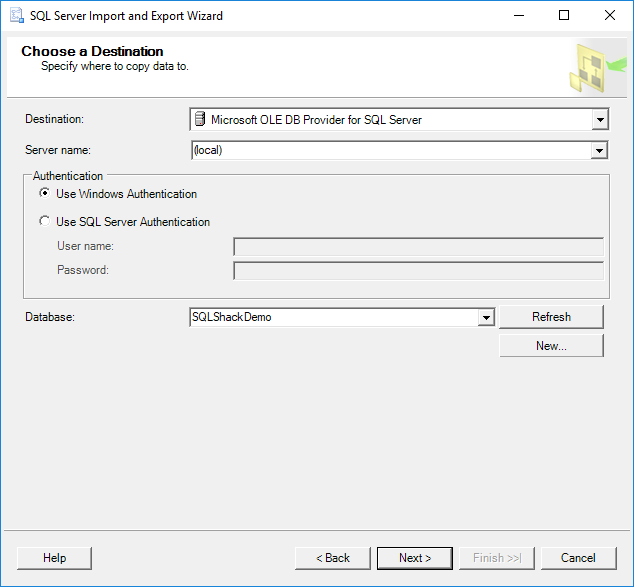Open the Destination dropdown arrow
The height and width of the screenshot is (587, 634).
point(600,120)
